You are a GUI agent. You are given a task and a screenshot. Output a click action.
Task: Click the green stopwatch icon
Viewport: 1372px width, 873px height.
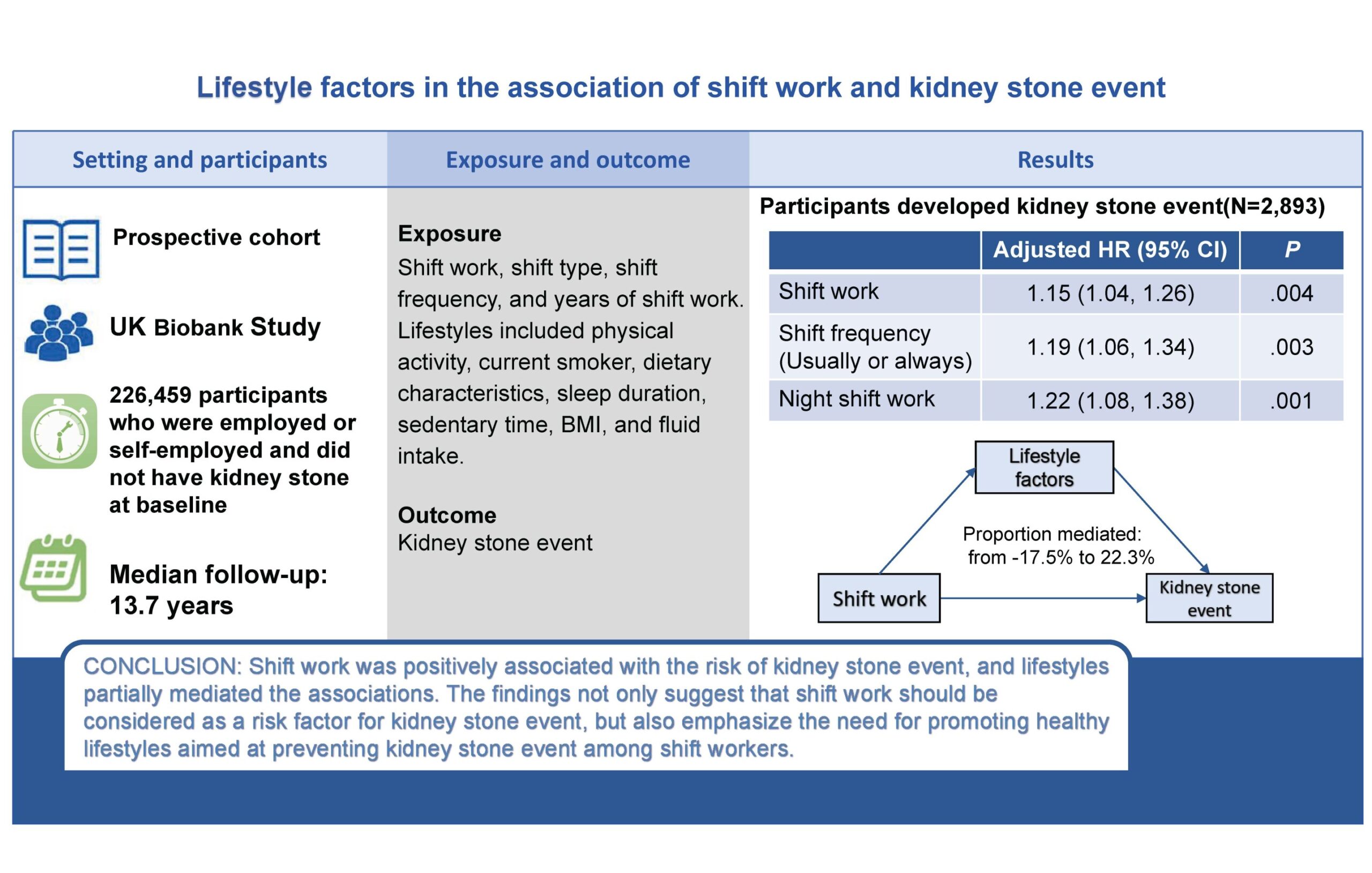[60, 431]
